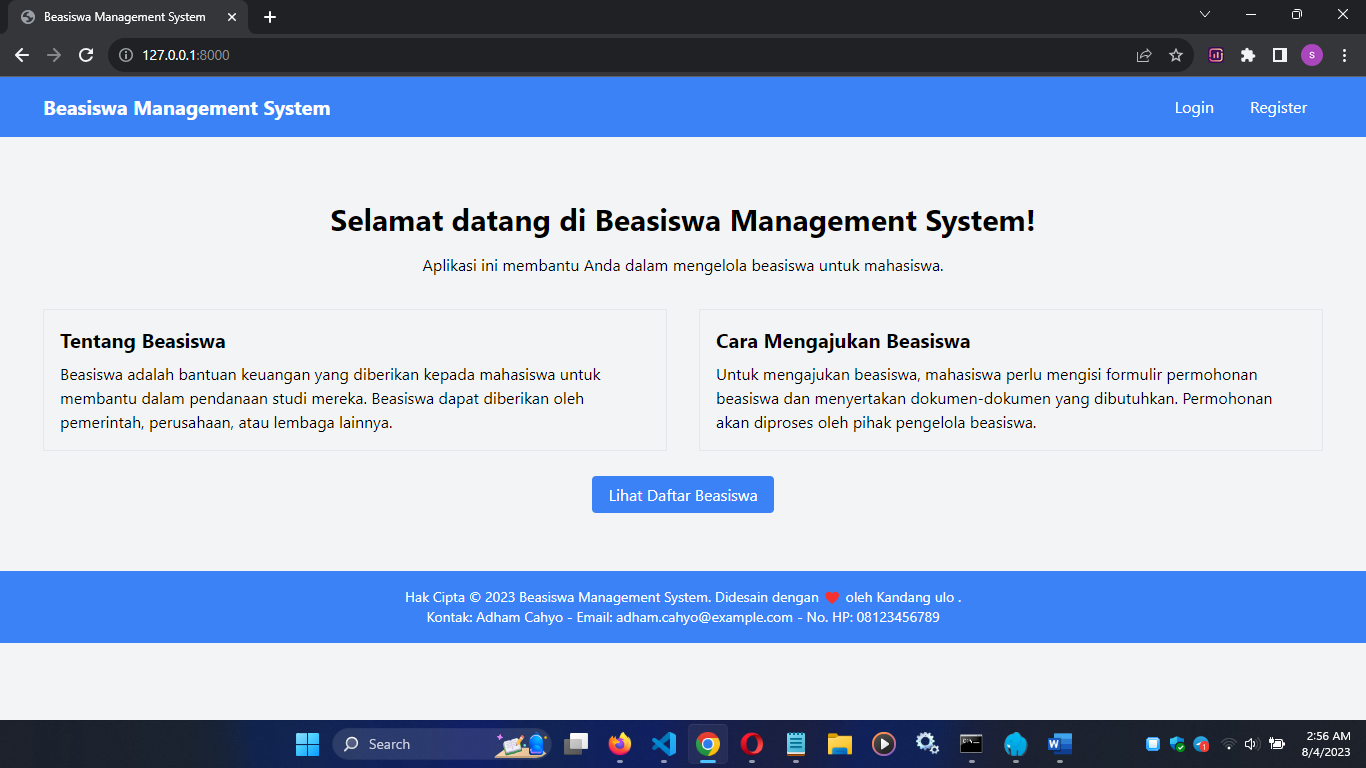Open the Opera browser from the taskbar
The height and width of the screenshot is (768, 1366).
tap(751, 744)
